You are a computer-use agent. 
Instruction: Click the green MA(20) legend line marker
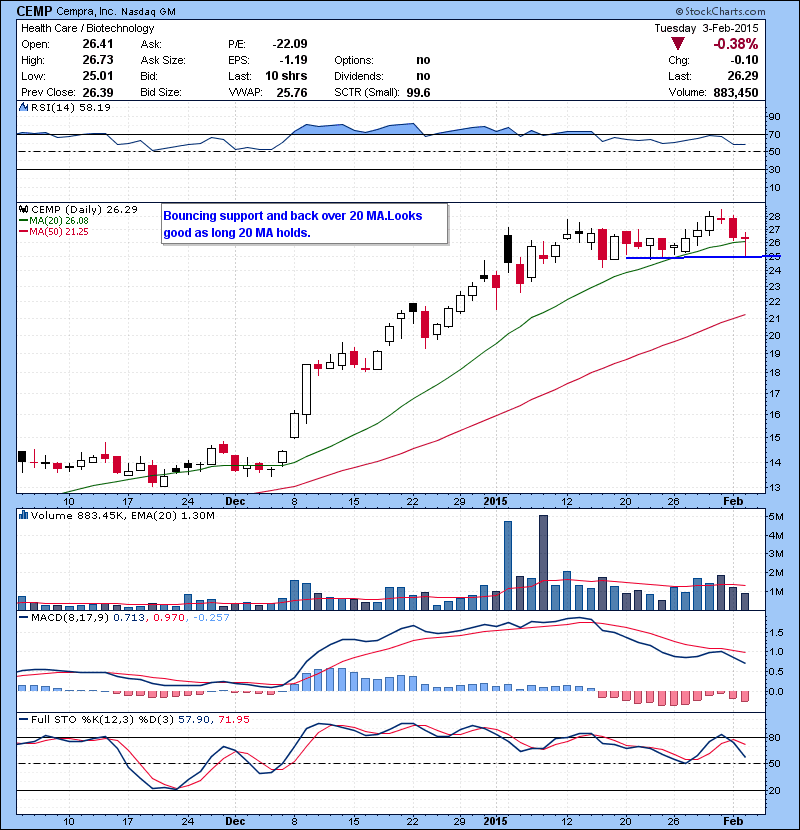pyautogui.click(x=23, y=221)
